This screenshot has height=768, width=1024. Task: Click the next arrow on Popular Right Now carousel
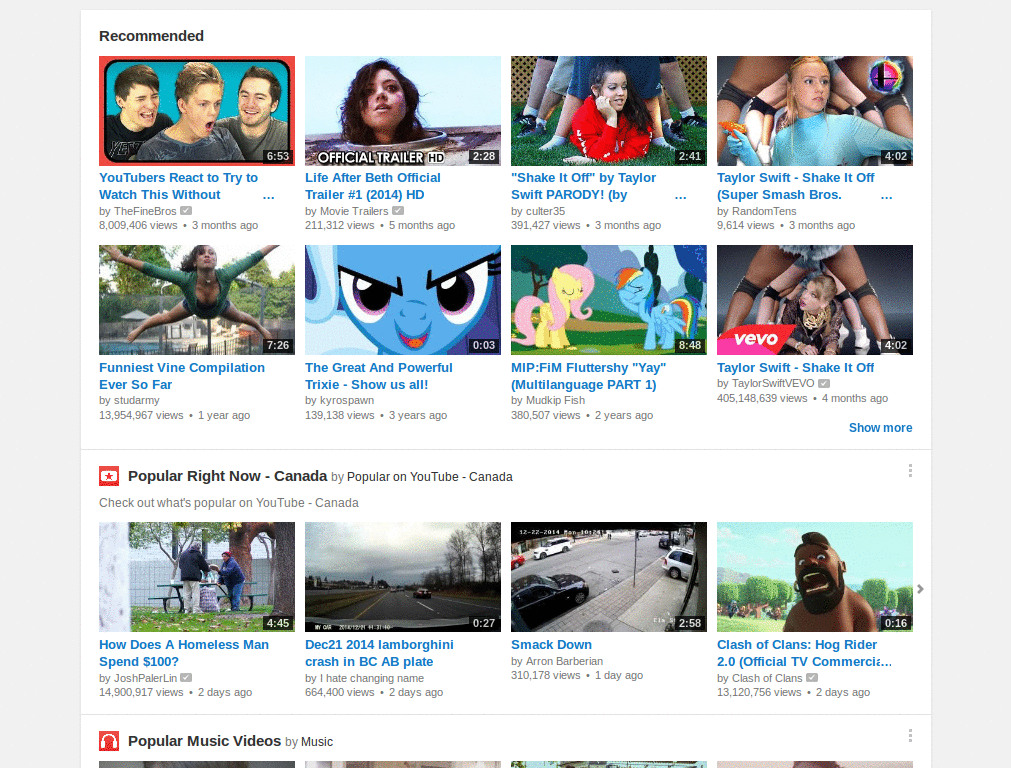(x=920, y=589)
